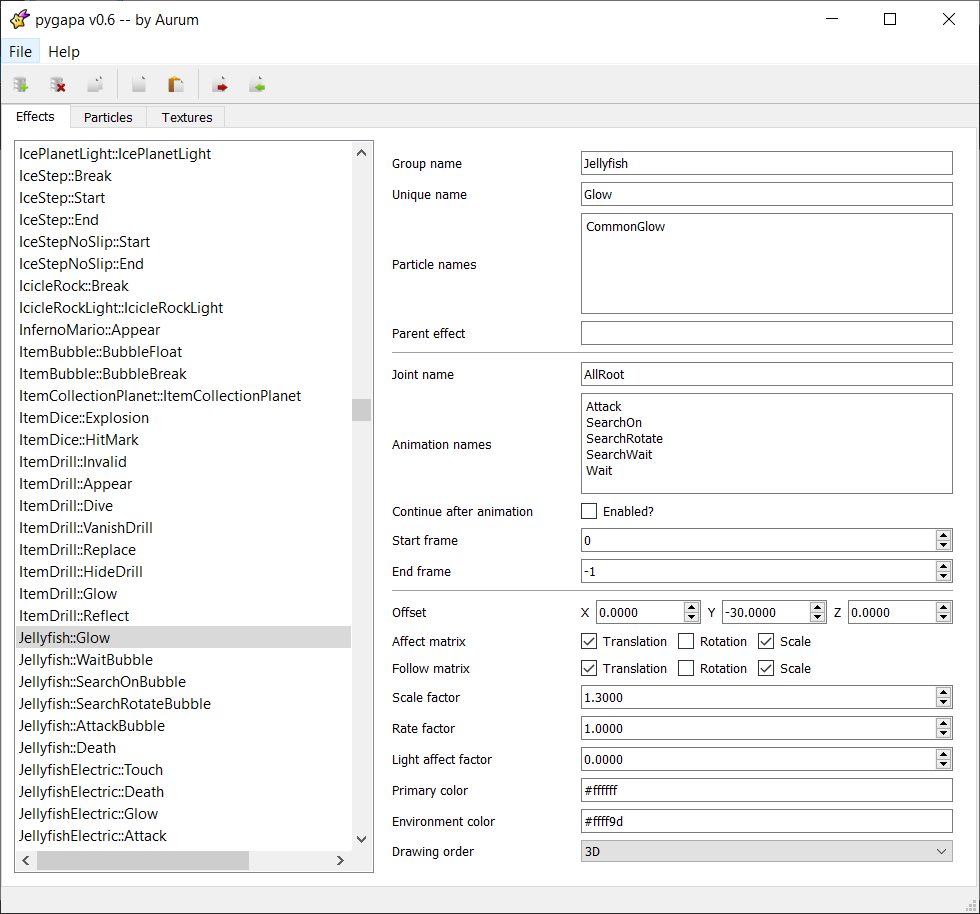This screenshot has height=914, width=980.
Task: Check Follow matrix Rotation
Action: coord(686,668)
